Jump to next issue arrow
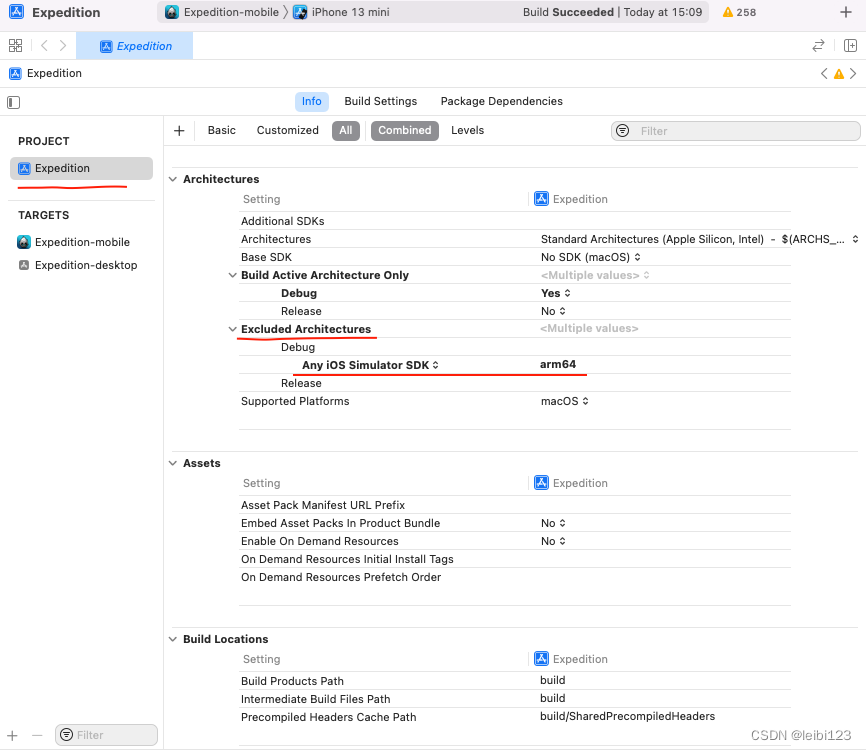This screenshot has height=750, width=866. coord(853,73)
